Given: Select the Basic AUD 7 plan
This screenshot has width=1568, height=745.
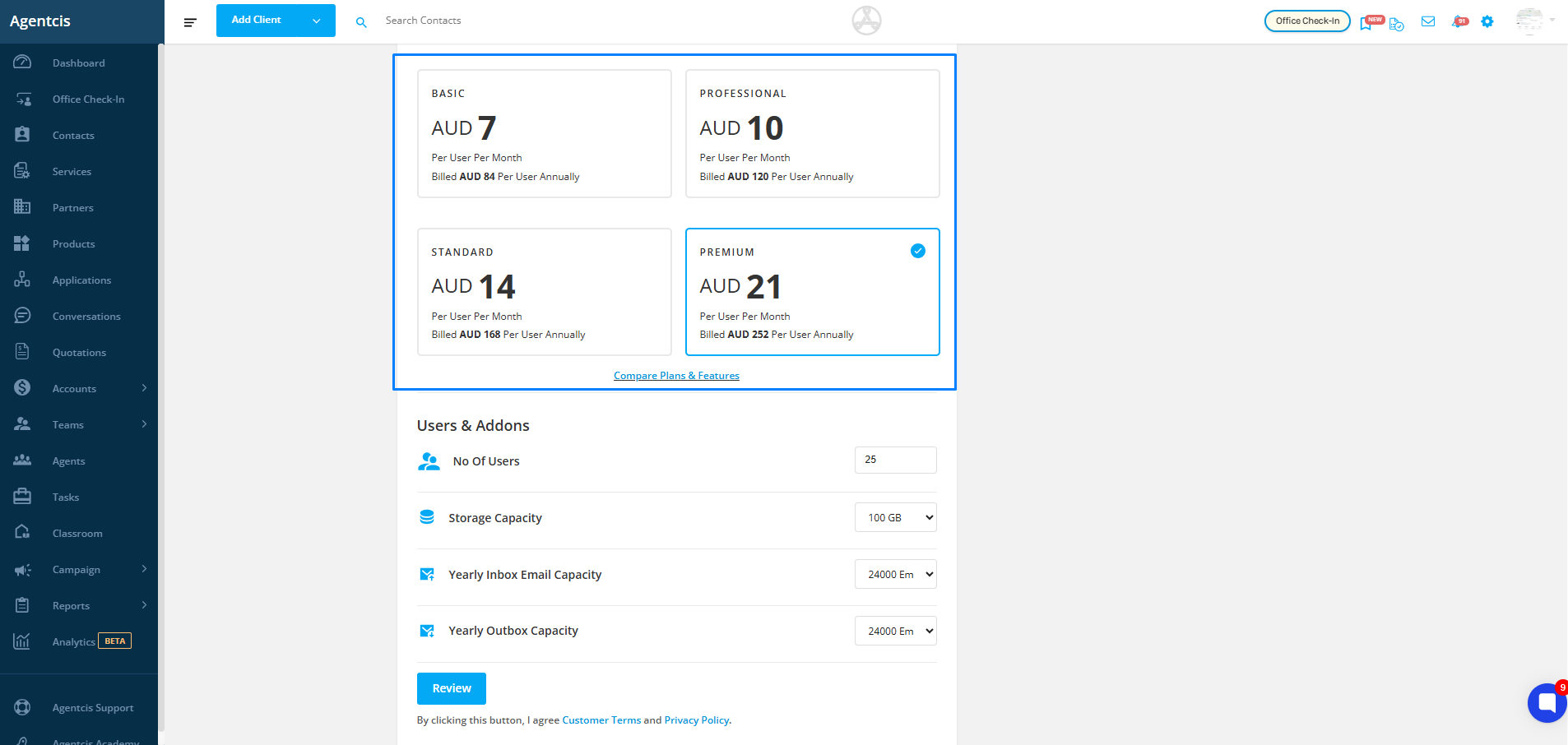Looking at the screenshot, I should coord(545,133).
